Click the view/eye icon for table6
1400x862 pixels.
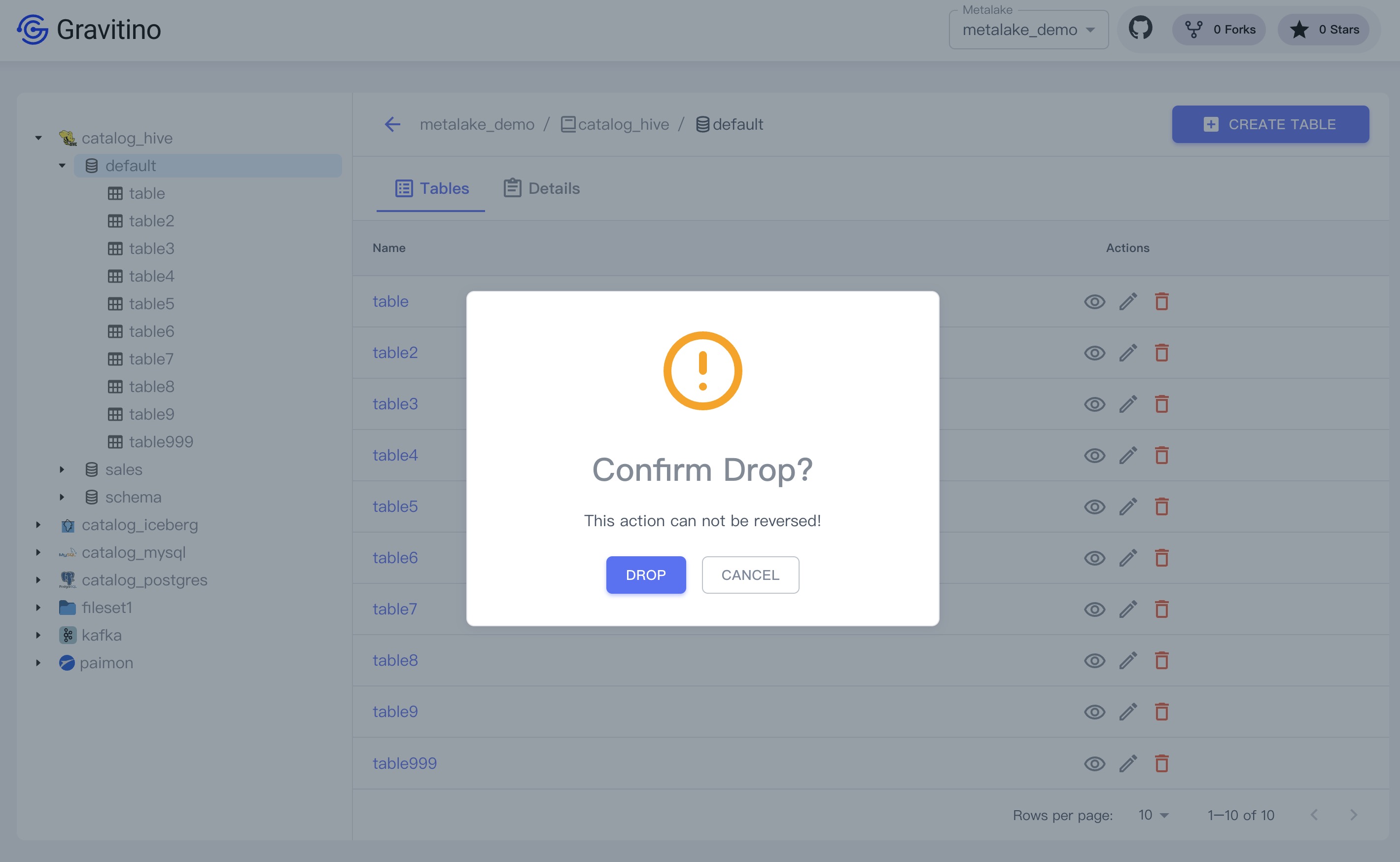(x=1095, y=558)
